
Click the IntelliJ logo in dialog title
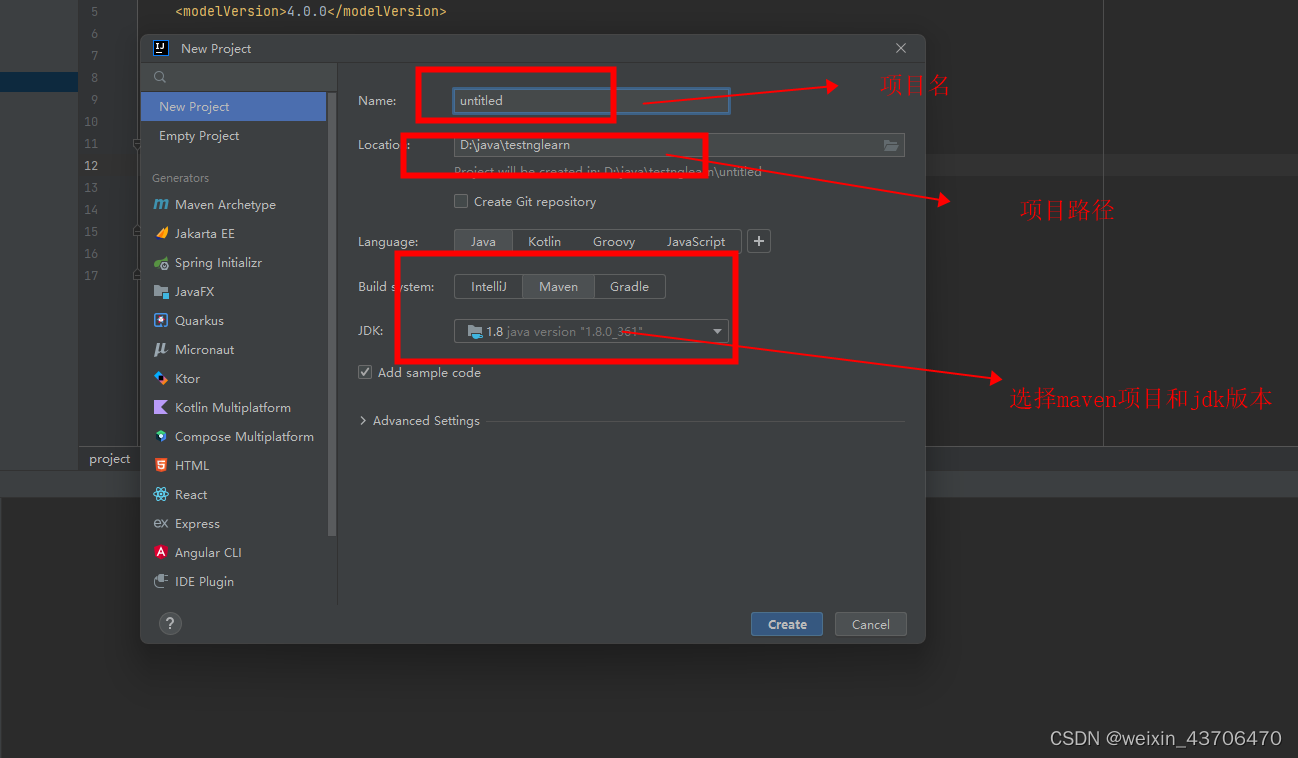pos(160,47)
